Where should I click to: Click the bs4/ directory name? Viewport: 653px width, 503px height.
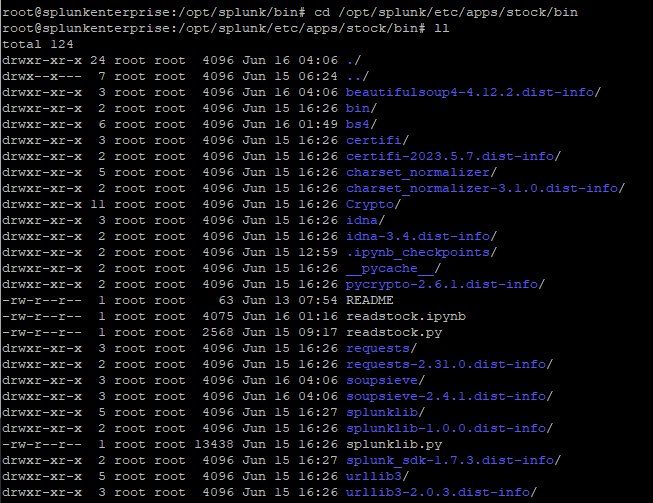tap(361, 125)
